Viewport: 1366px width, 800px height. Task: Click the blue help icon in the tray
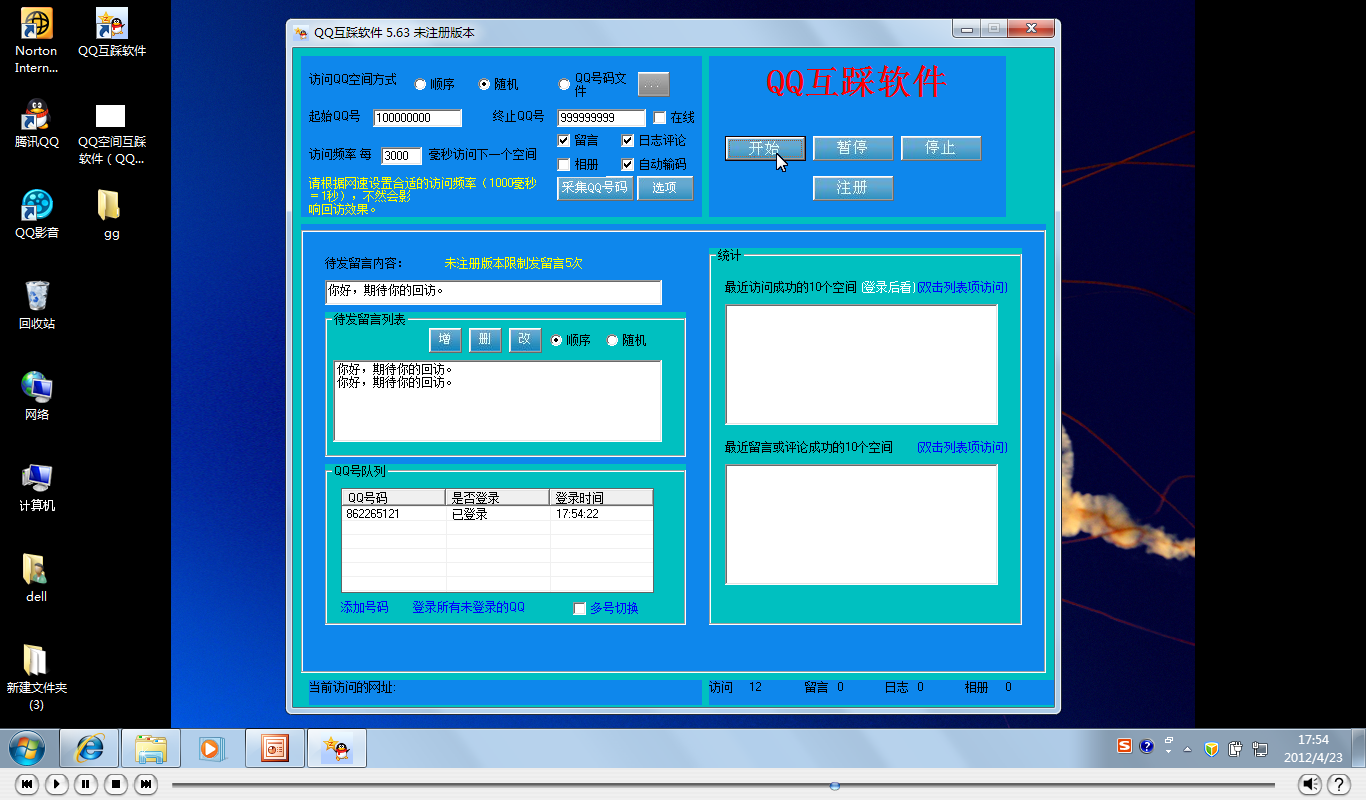[x=1146, y=747]
